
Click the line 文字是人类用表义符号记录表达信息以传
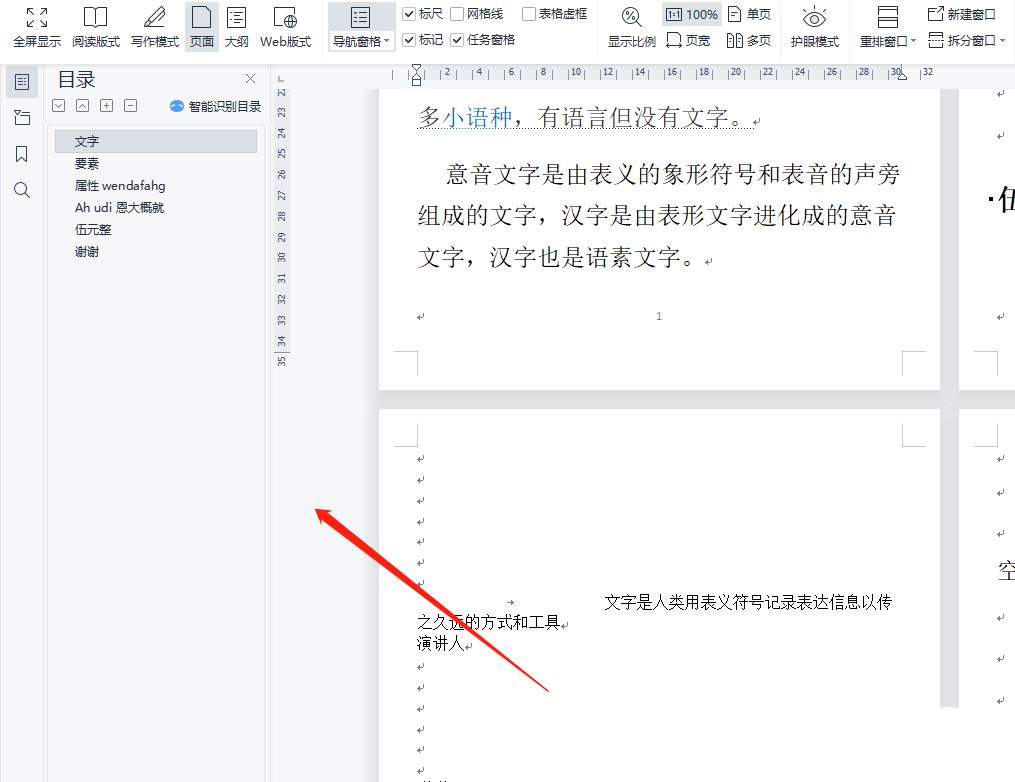click(748, 602)
